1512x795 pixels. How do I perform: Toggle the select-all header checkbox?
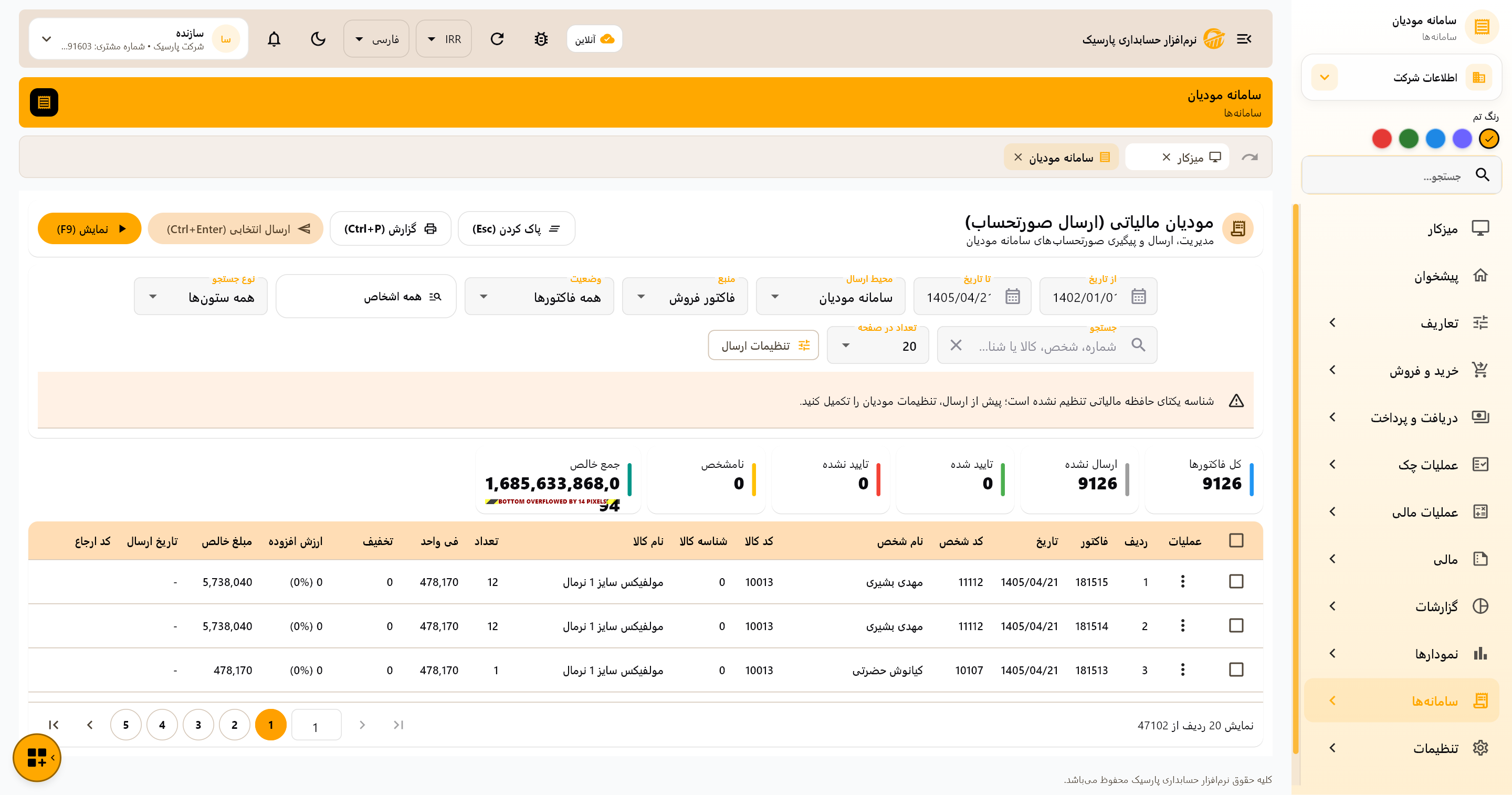1236,540
